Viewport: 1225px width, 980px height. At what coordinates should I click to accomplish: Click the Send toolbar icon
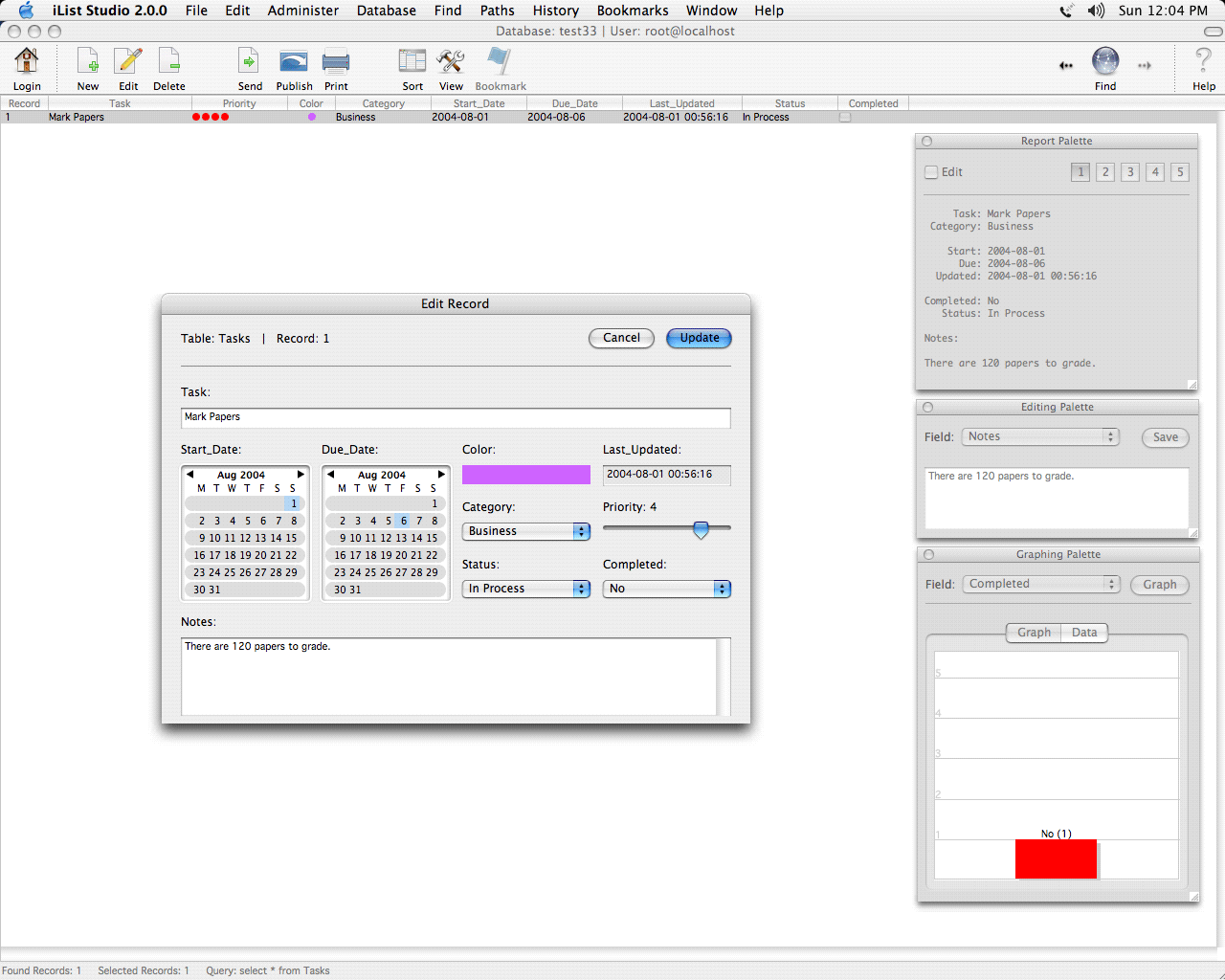[249, 63]
